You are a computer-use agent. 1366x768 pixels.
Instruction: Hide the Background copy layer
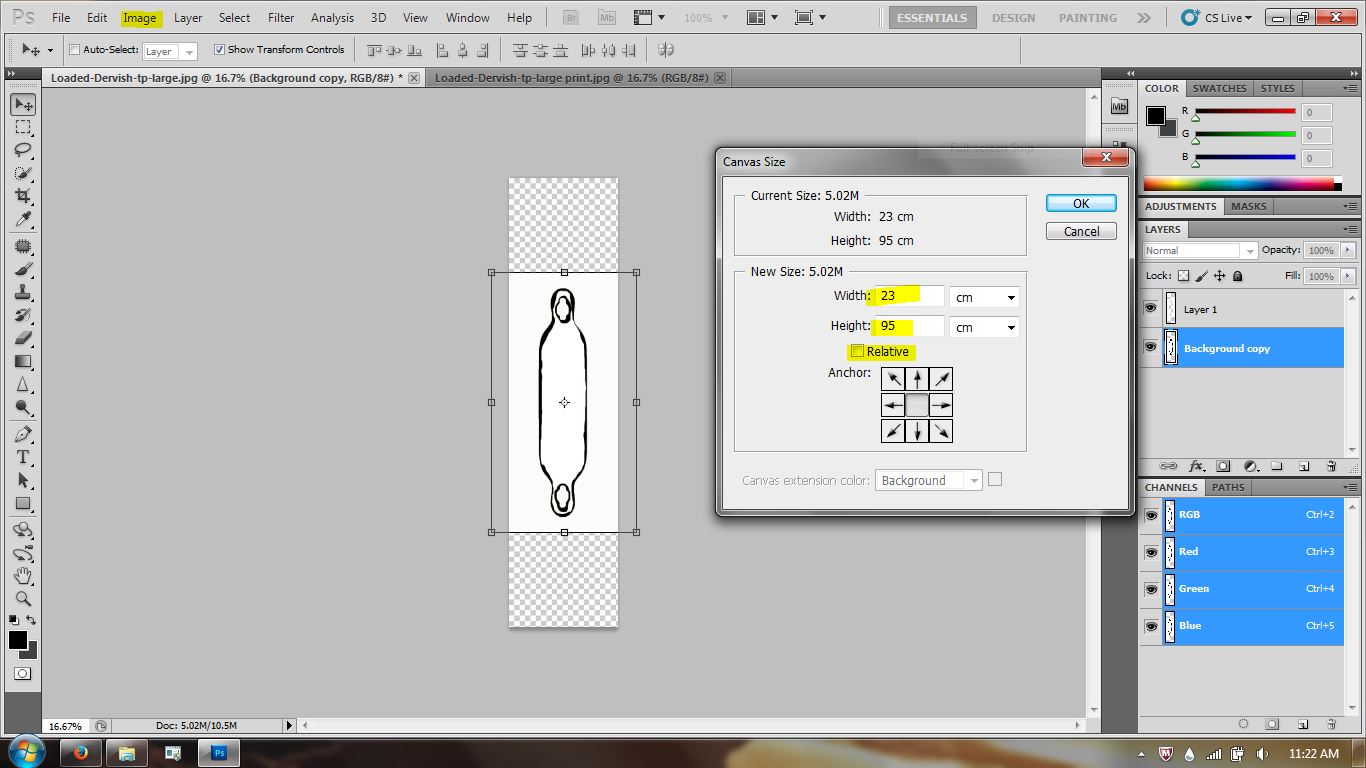click(x=1151, y=347)
